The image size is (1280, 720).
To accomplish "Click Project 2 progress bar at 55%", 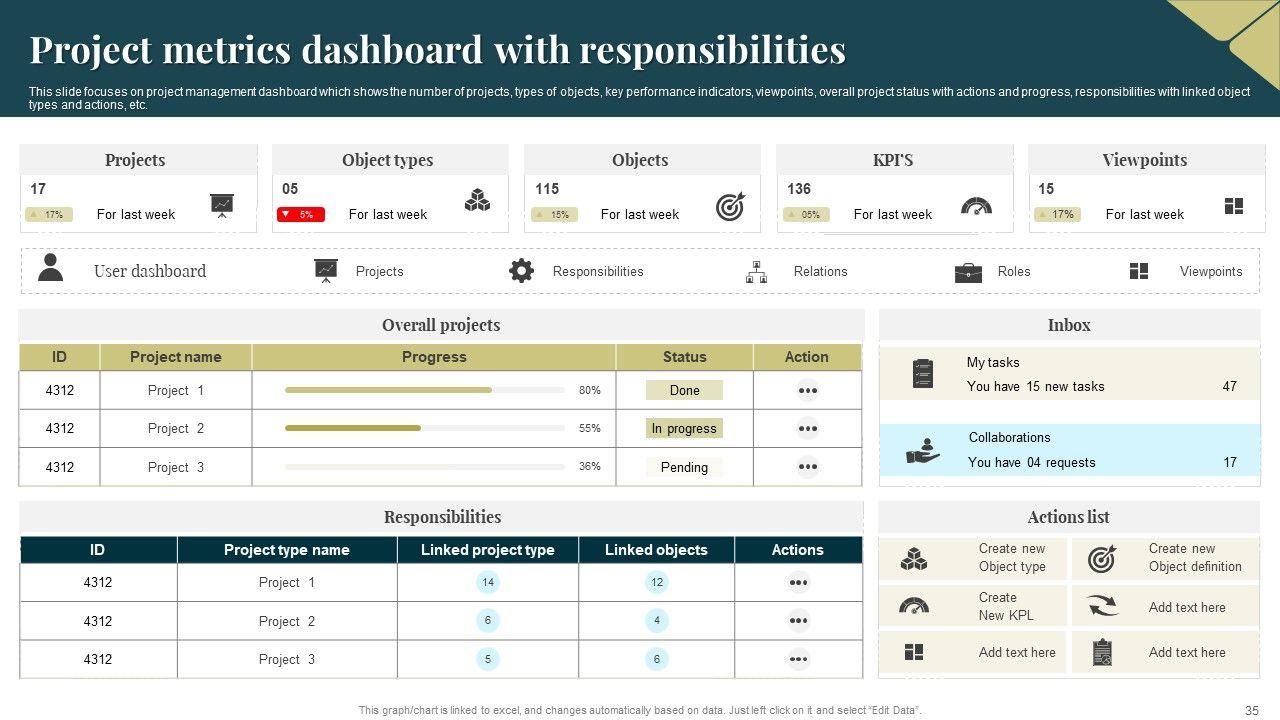I will tap(425, 428).
